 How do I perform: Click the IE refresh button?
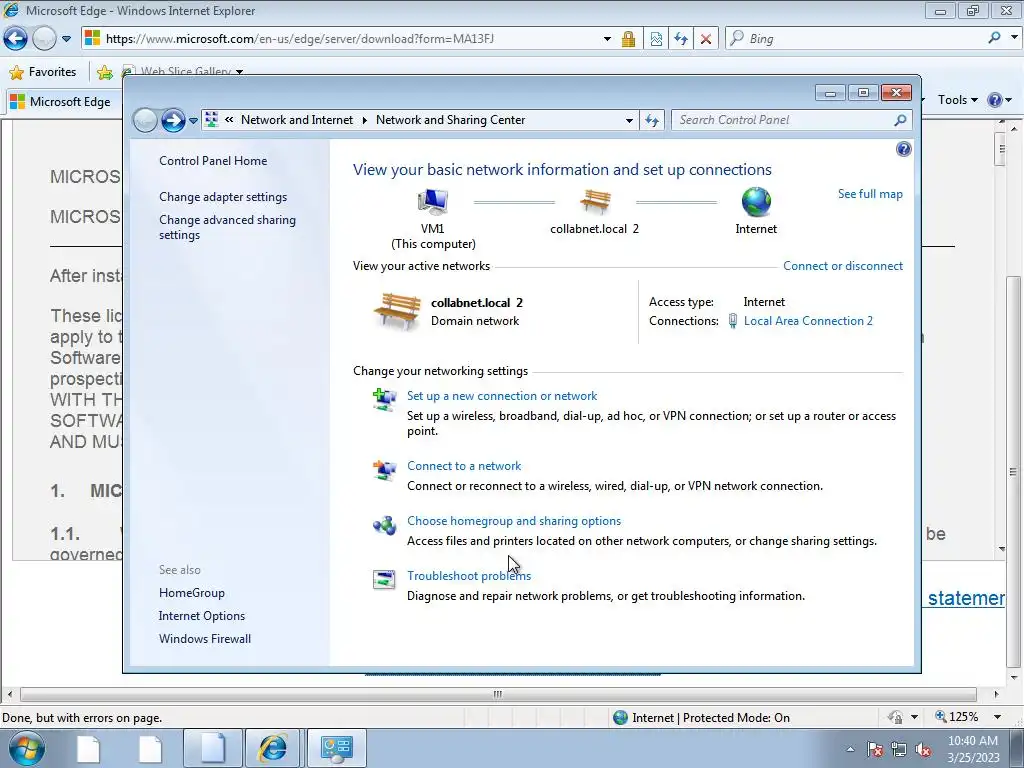tap(680, 39)
